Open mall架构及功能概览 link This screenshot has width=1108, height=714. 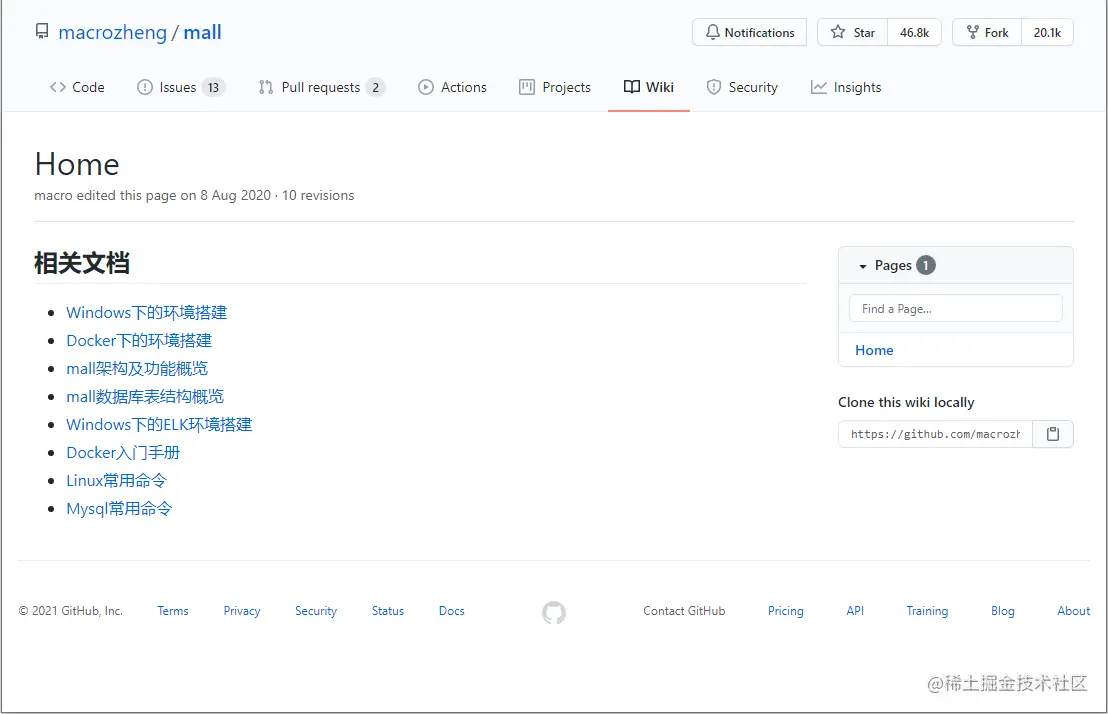[137, 368]
